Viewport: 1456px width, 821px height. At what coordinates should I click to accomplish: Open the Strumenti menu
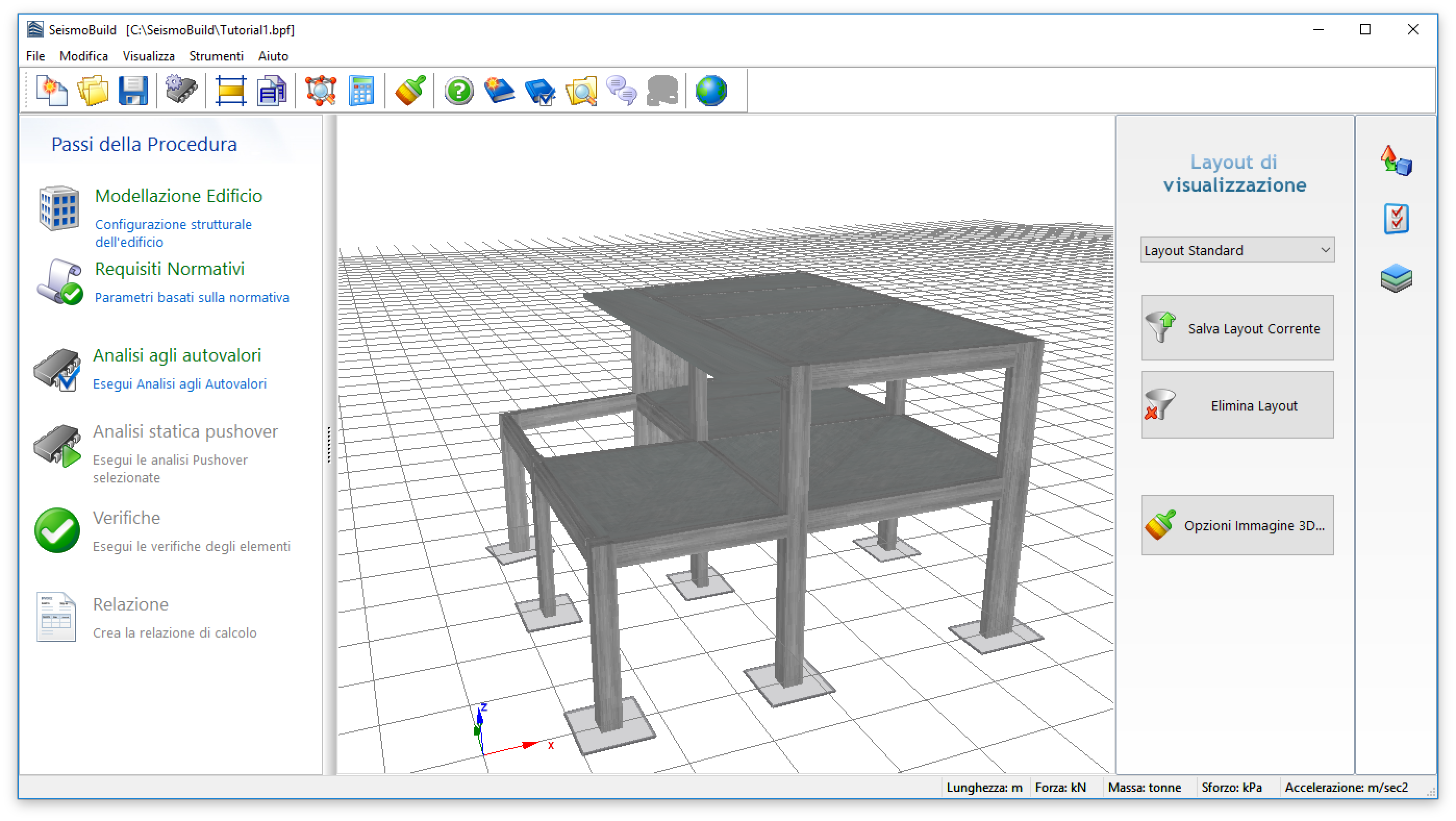(216, 56)
